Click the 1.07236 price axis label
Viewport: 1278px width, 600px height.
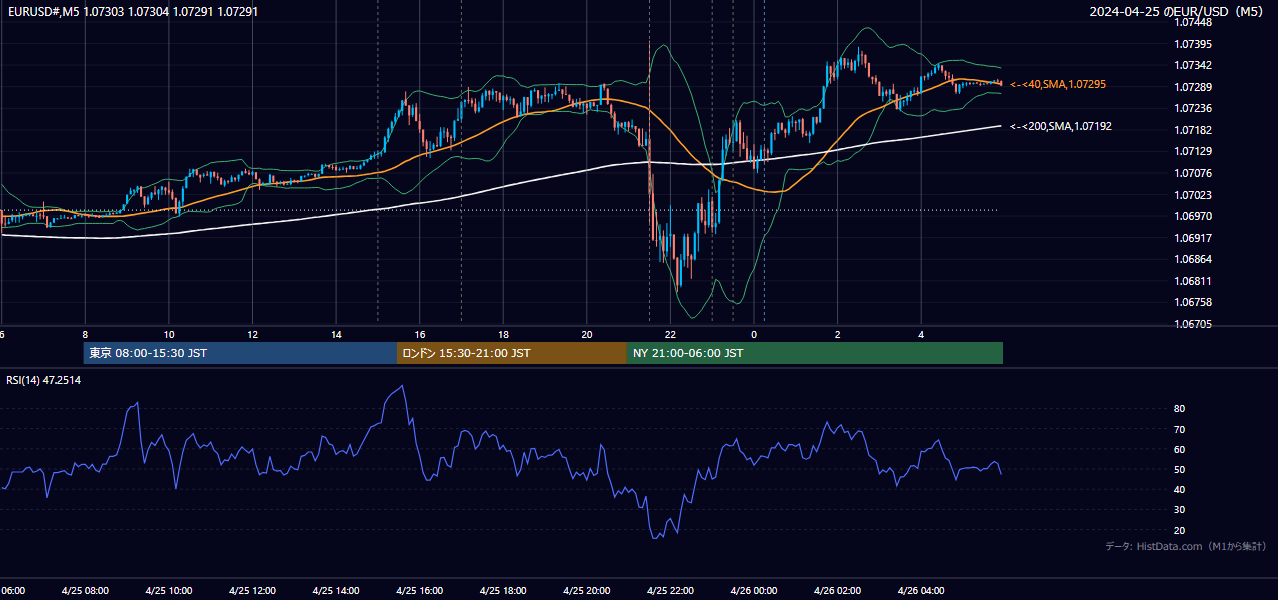tap(1192, 108)
